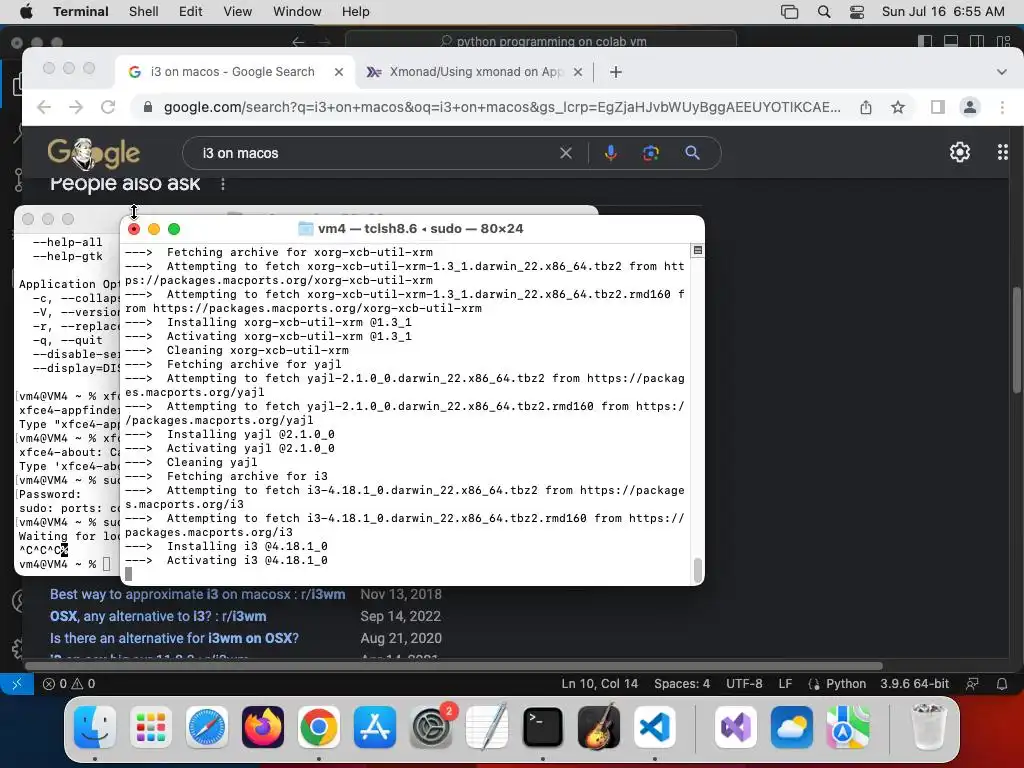
Task: Open Chrome three-dot menu
Action: pos(1002,107)
